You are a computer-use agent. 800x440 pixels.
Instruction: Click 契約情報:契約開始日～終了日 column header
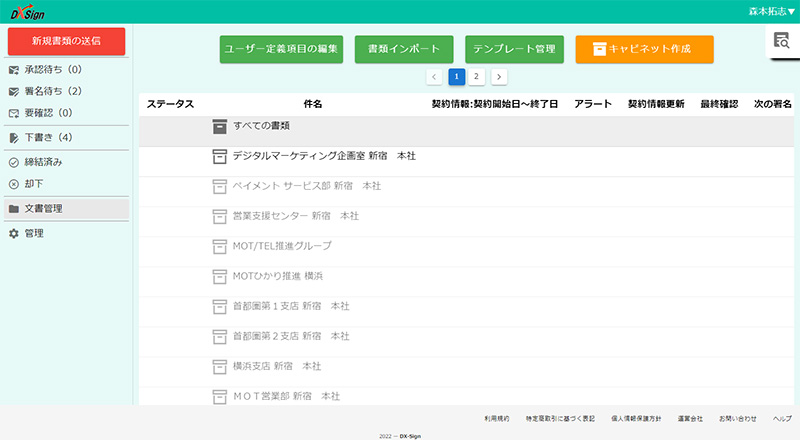point(494,104)
